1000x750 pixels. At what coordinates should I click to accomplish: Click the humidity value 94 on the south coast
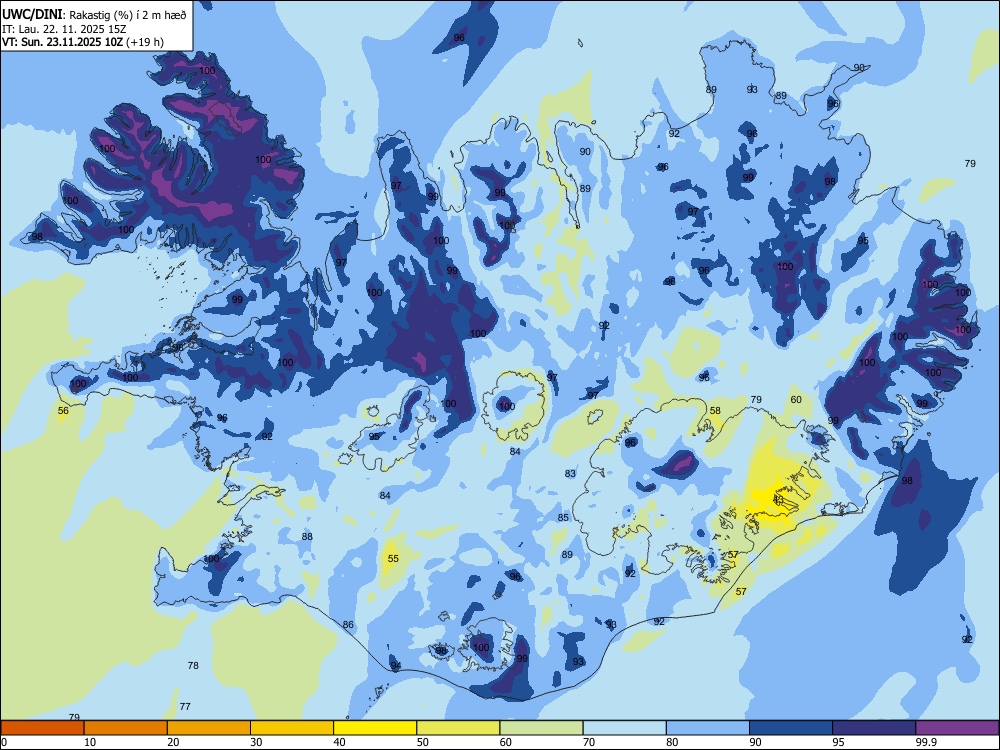pyautogui.click(x=396, y=666)
